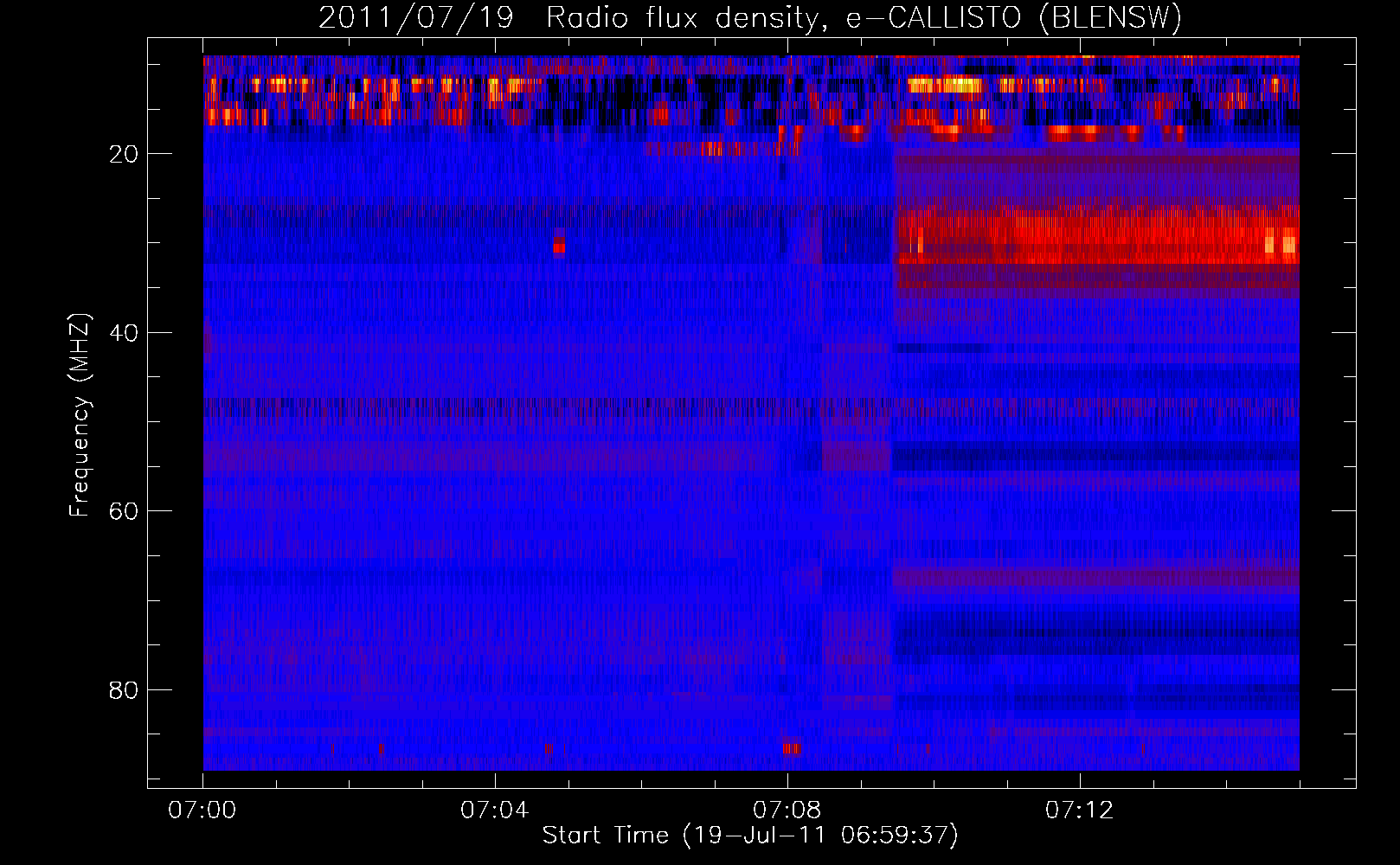Screen dimensions: 1400x865
Task: Click the x-axis tick label '07:04'
Action: (495, 811)
